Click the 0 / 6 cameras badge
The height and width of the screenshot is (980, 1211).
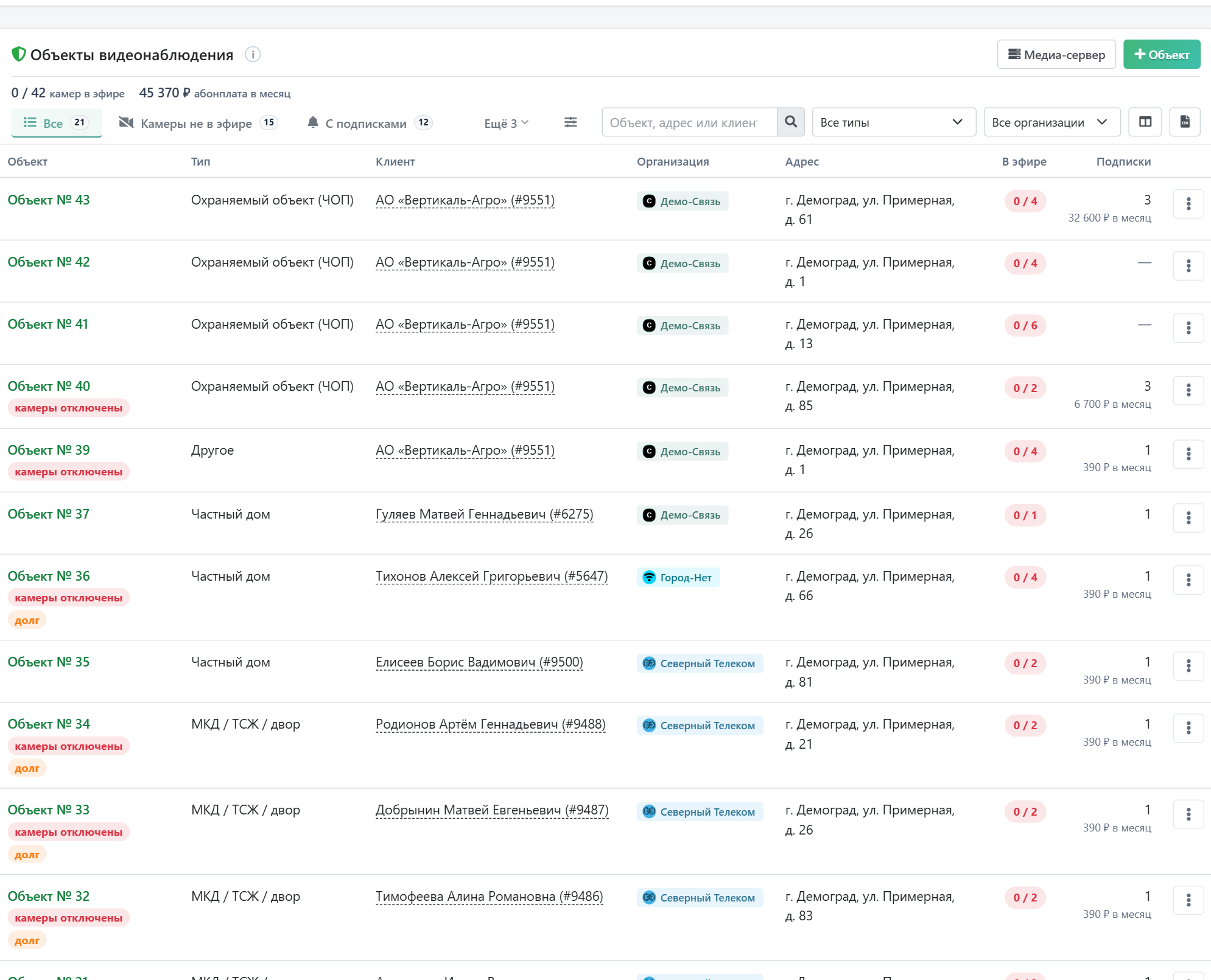coord(1025,326)
